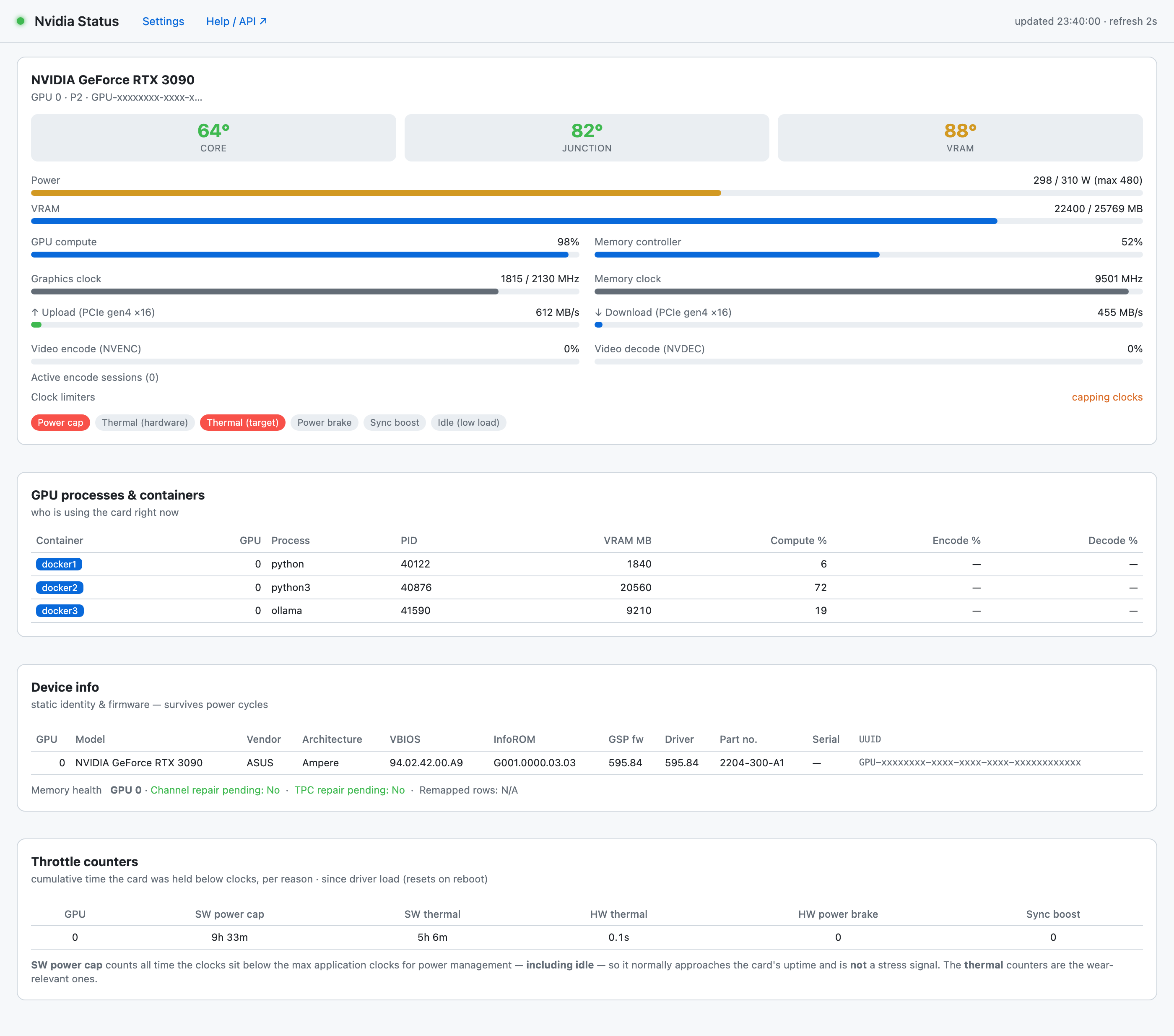
Task: Click the Download PCIe down-arrow icon
Action: tap(598, 312)
